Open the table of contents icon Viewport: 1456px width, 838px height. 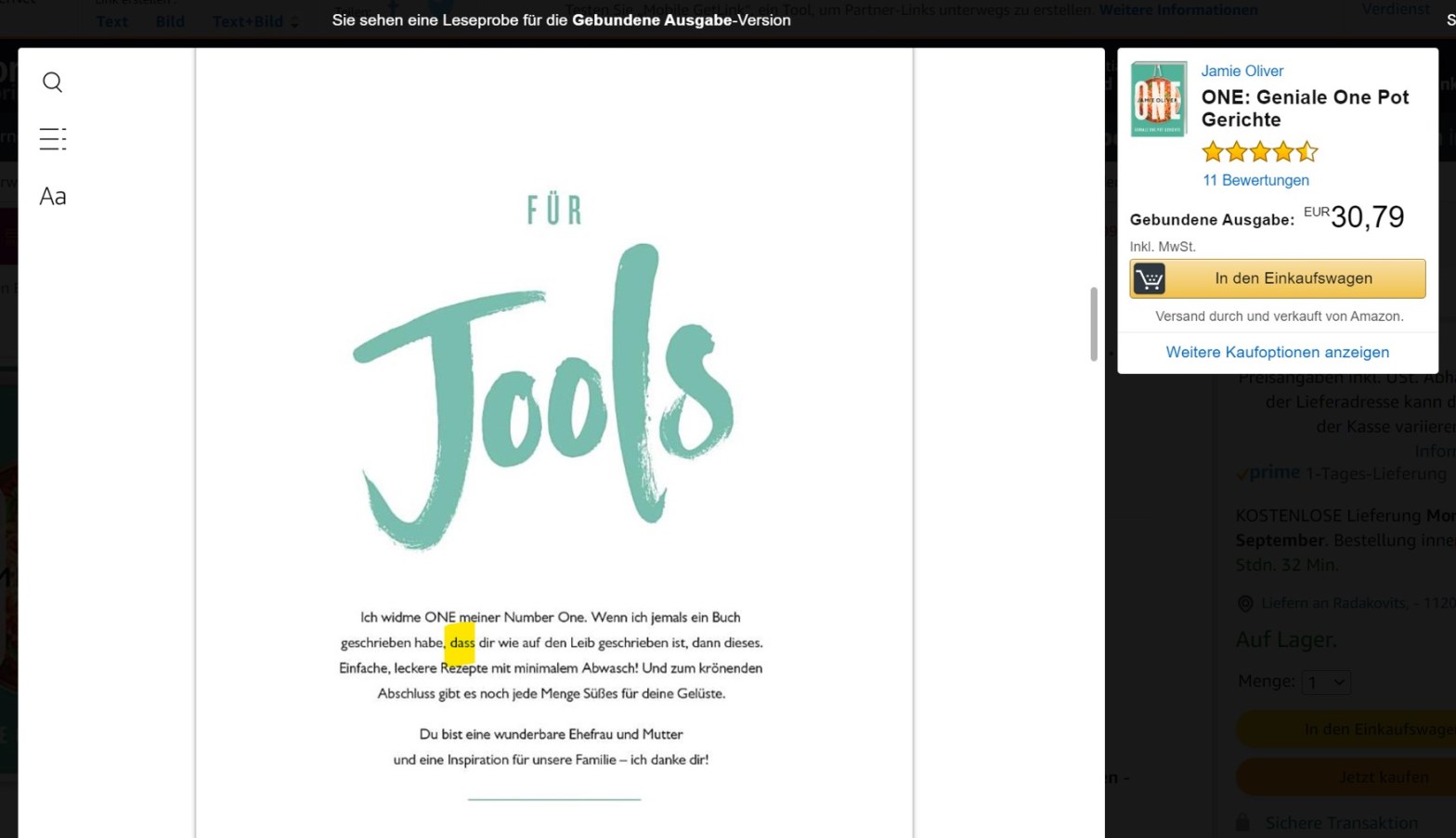pos(53,139)
